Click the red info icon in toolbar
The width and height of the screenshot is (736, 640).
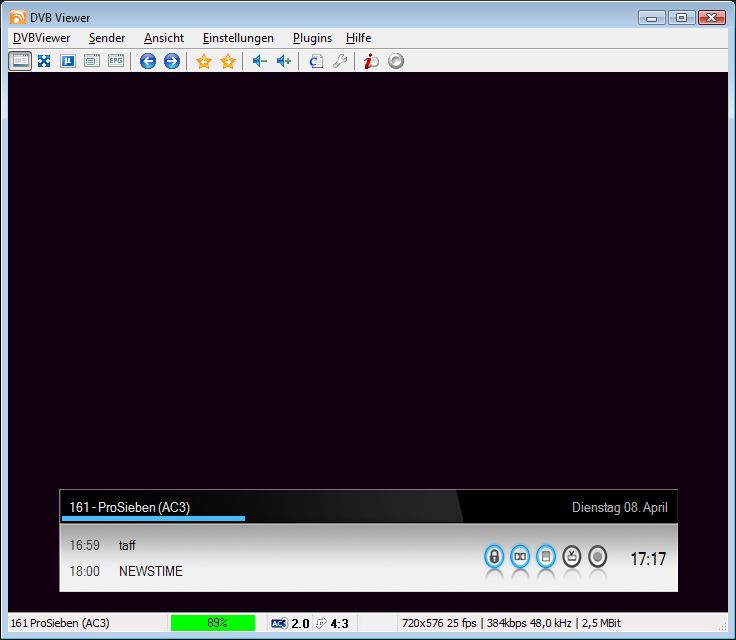tap(371, 61)
